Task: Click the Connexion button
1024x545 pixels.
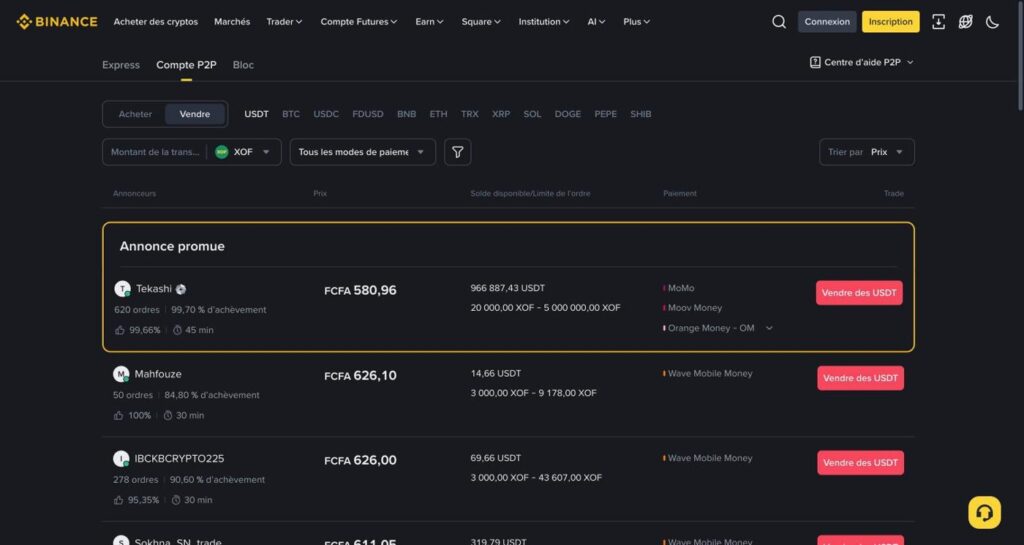Action: [x=827, y=22]
